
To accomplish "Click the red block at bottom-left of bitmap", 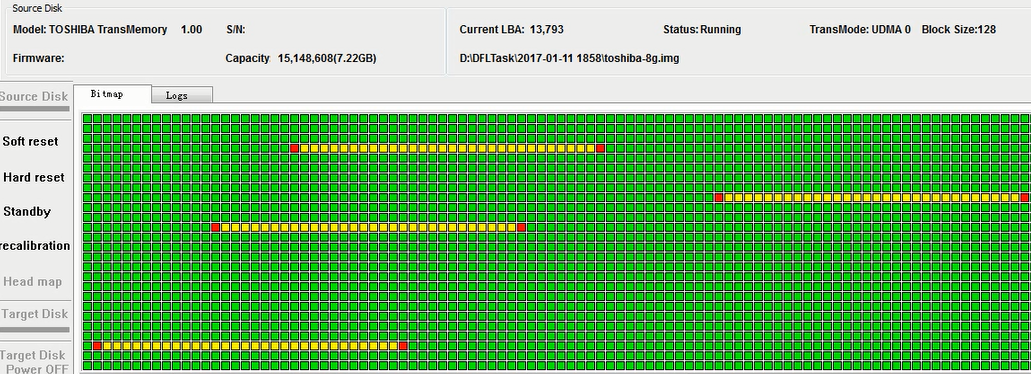I will click(97, 346).
